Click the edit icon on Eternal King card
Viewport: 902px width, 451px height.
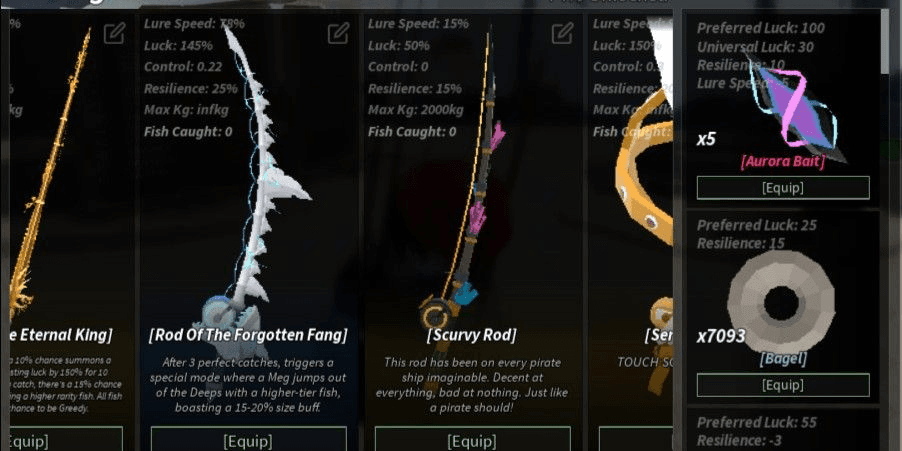pyautogui.click(x=114, y=33)
